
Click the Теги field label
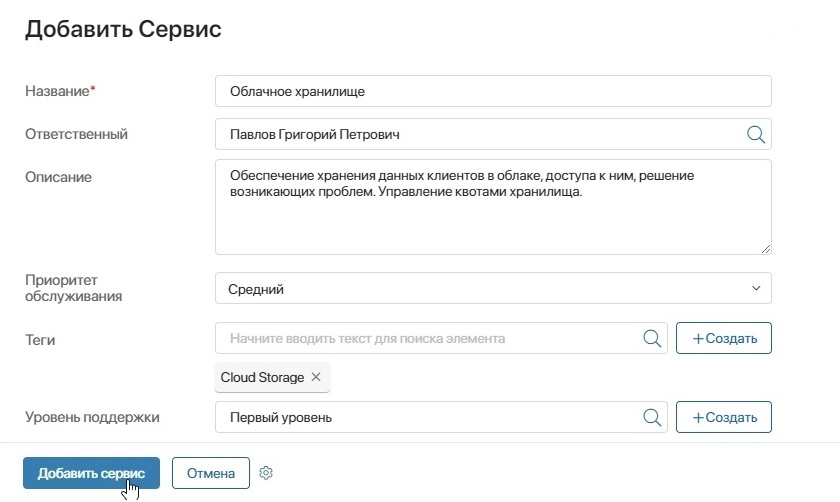pyautogui.click(x=40, y=340)
